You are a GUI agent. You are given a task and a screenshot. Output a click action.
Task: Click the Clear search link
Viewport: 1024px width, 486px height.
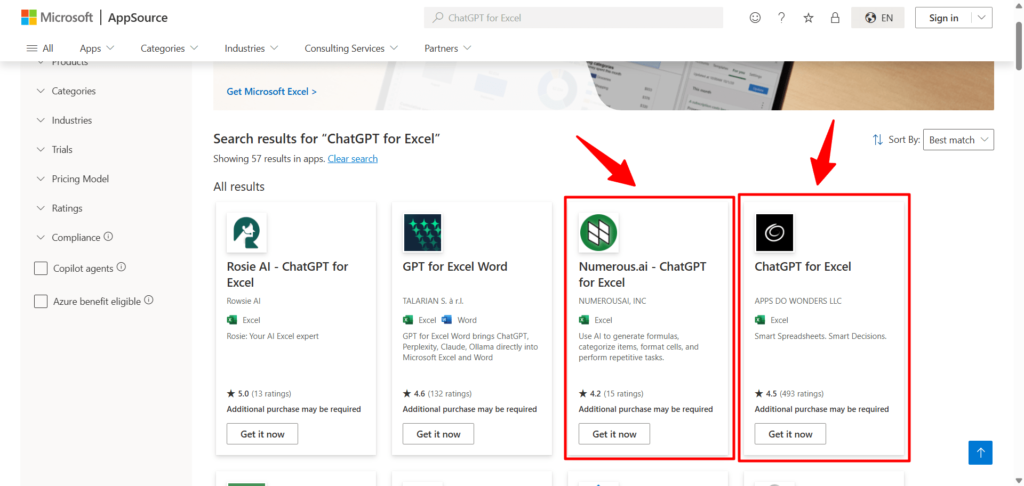click(x=353, y=159)
